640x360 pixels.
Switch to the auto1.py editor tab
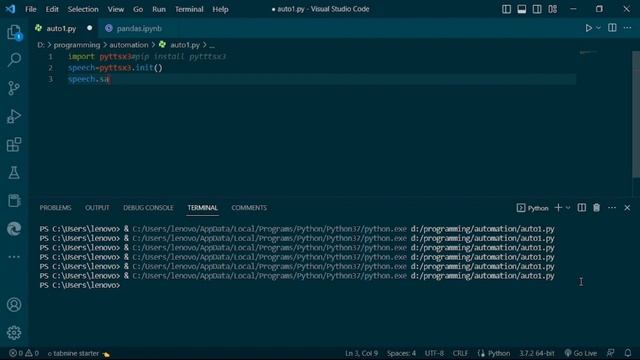pos(61,28)
